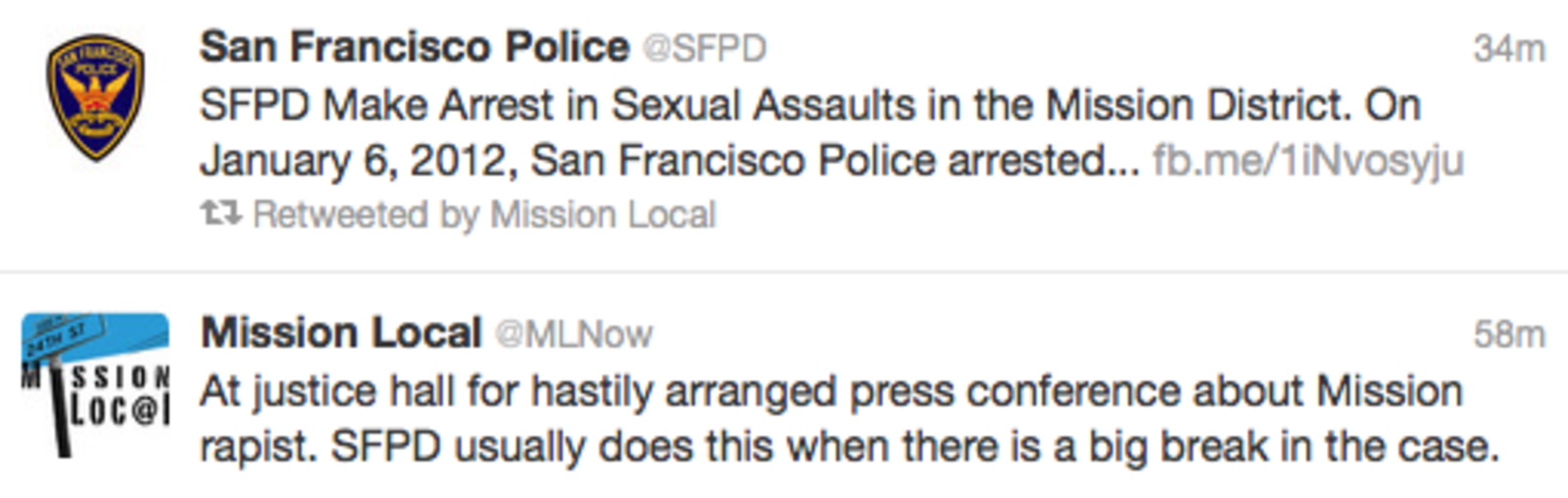
Task: Click the Mission Local street sign avatar
Action: (95, 385)
